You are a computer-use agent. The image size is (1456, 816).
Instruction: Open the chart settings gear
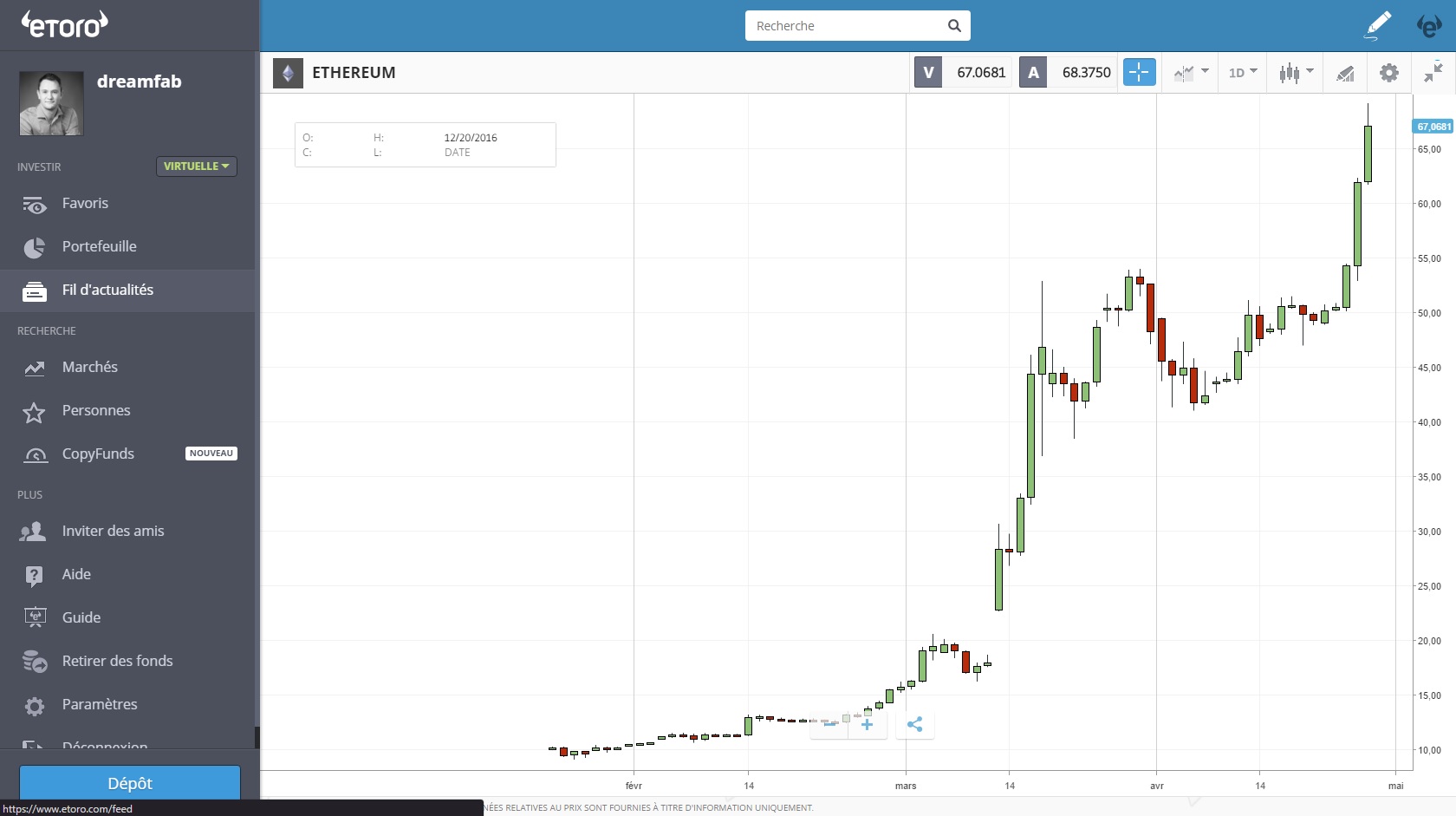pyautogui.click(x=1389, y=73)
